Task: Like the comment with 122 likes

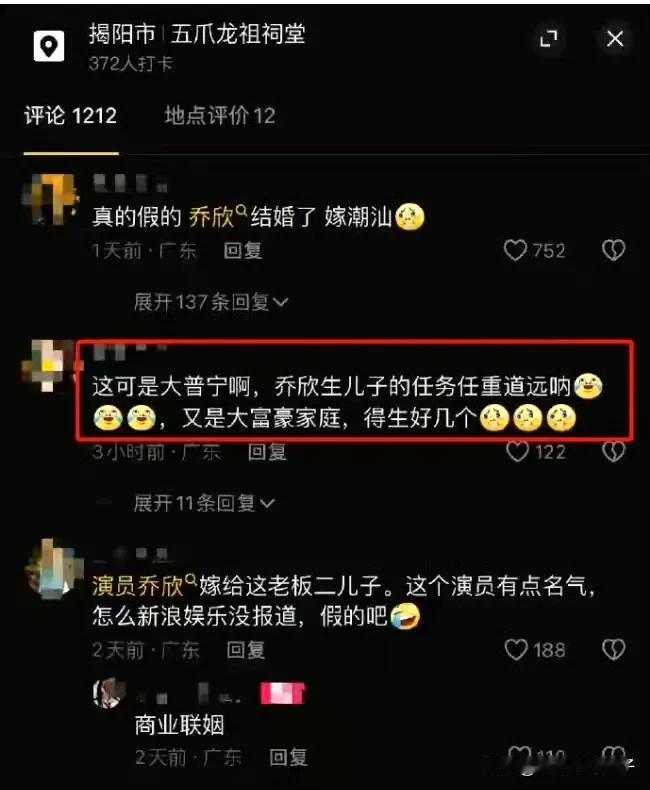Action: (517, 451)
